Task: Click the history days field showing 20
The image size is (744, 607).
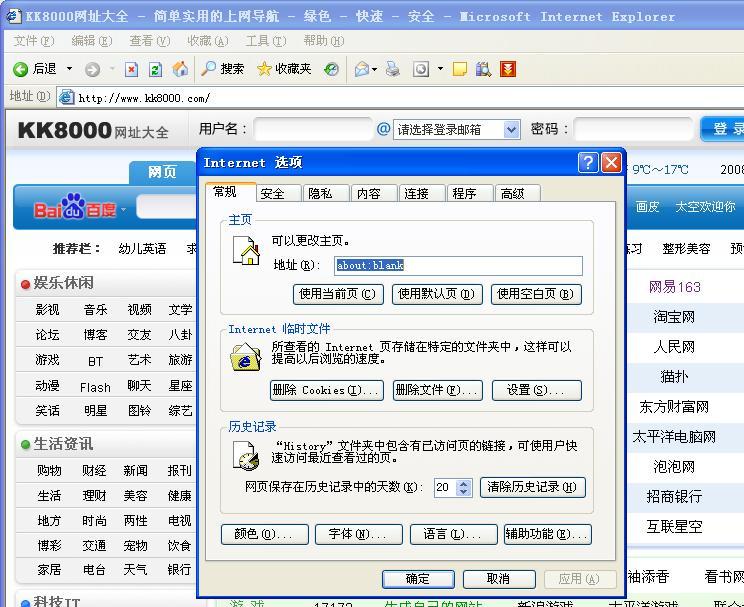Action: point(446,487)
